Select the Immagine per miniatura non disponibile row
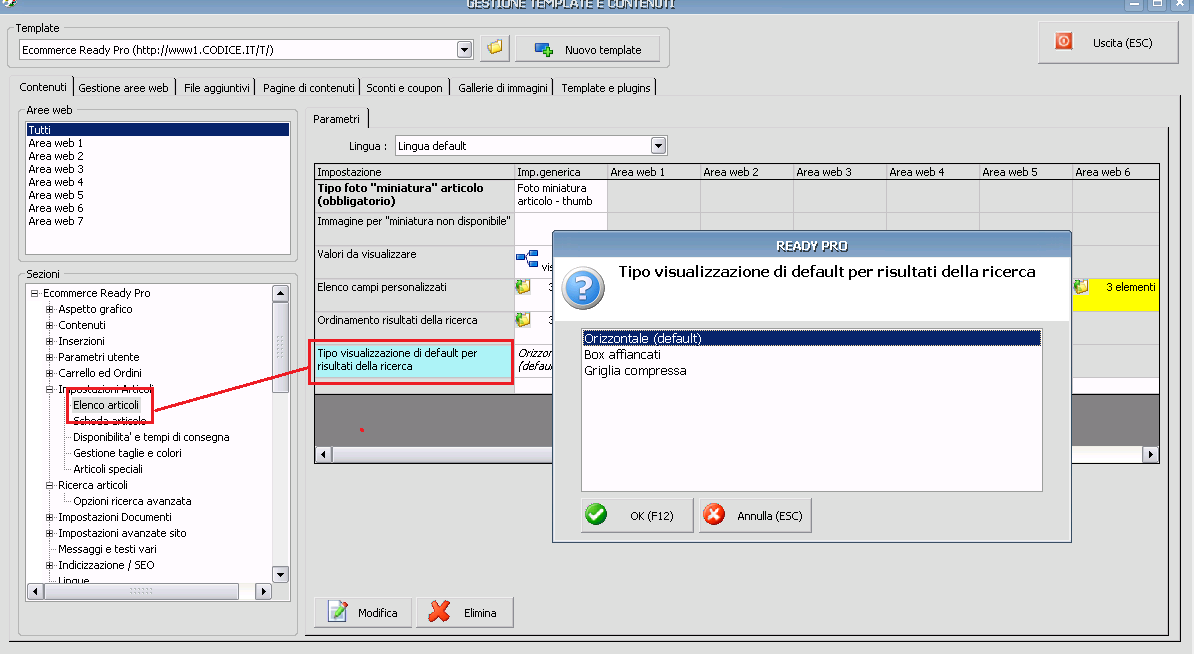 point(414,229)
